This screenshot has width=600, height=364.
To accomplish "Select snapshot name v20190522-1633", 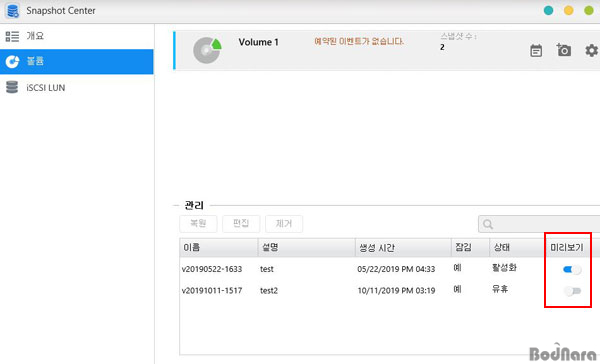I will point(212,269).
